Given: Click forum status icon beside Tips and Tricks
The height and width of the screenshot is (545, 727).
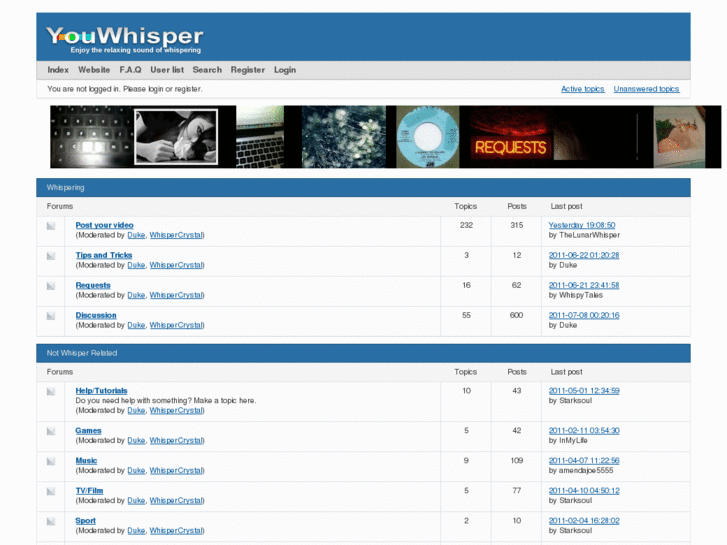Looking at the screenshot, I should (51, 256).
